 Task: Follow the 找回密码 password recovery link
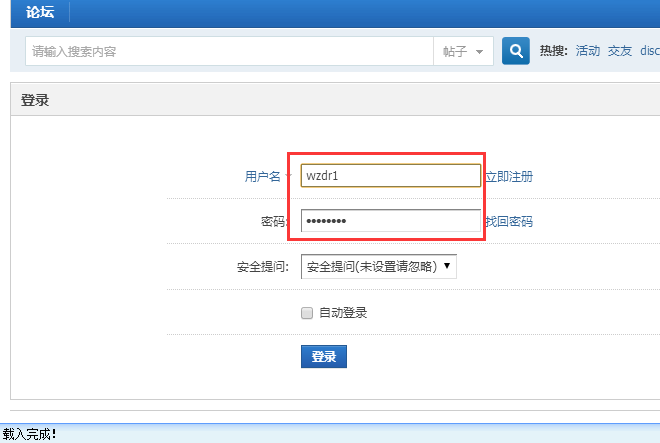(509, 221)
